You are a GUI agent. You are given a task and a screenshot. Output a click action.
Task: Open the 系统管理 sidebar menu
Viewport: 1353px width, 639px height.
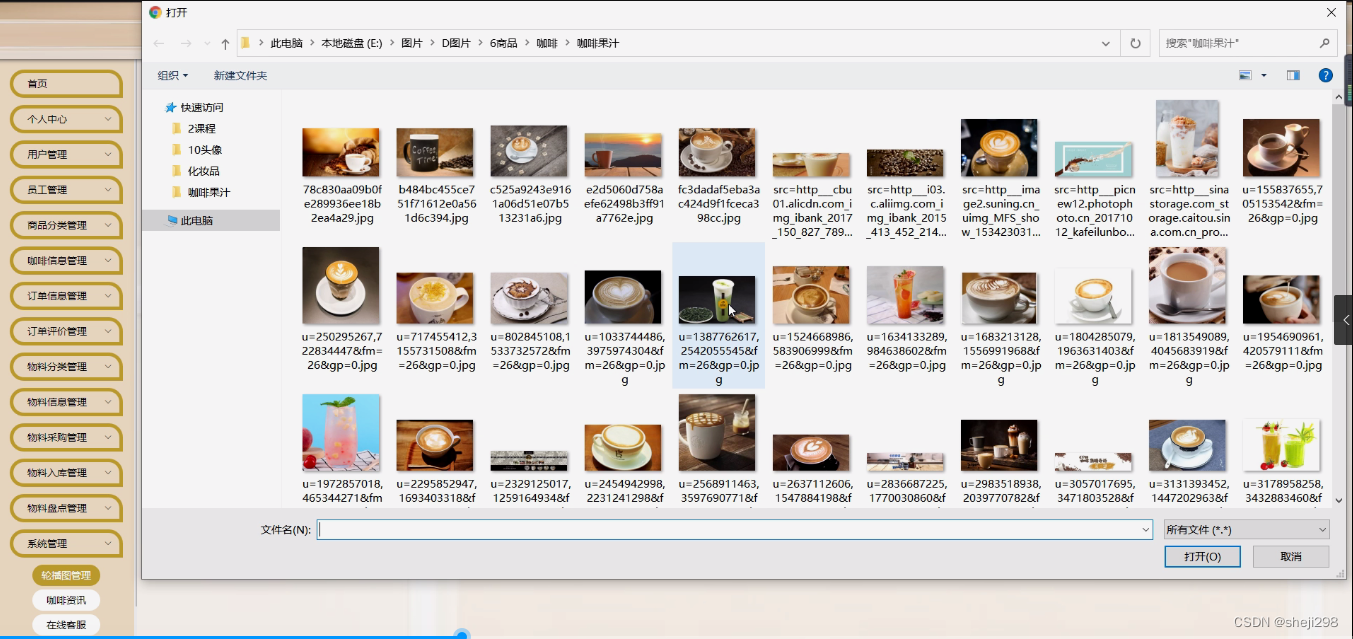(65, 543)
